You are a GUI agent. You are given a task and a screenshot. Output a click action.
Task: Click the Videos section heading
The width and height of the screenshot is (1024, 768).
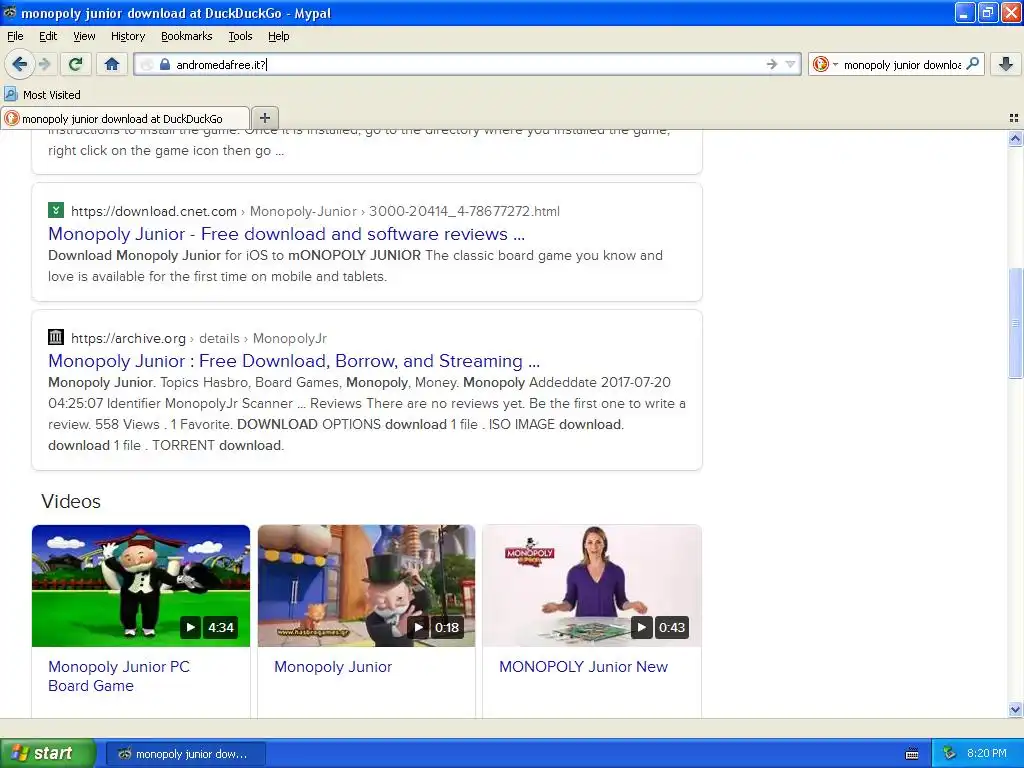coord(71,501)
